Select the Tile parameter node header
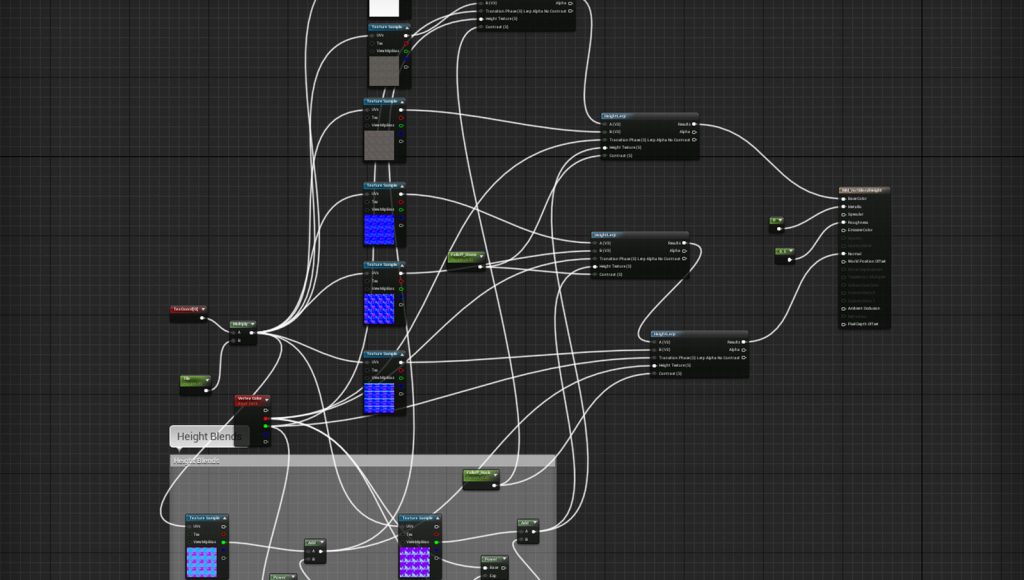This screenshot has width=1024, height=580. [x=194, y=379]
